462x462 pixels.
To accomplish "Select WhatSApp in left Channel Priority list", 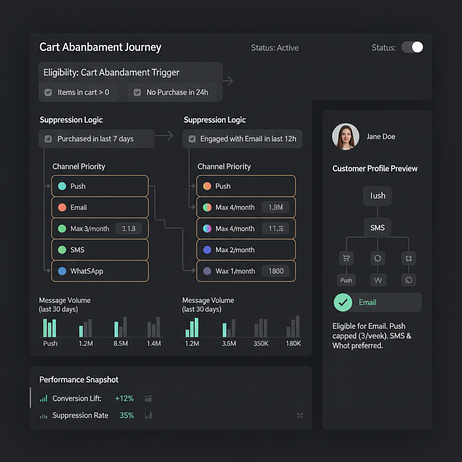I will click(x=100, y=271).
